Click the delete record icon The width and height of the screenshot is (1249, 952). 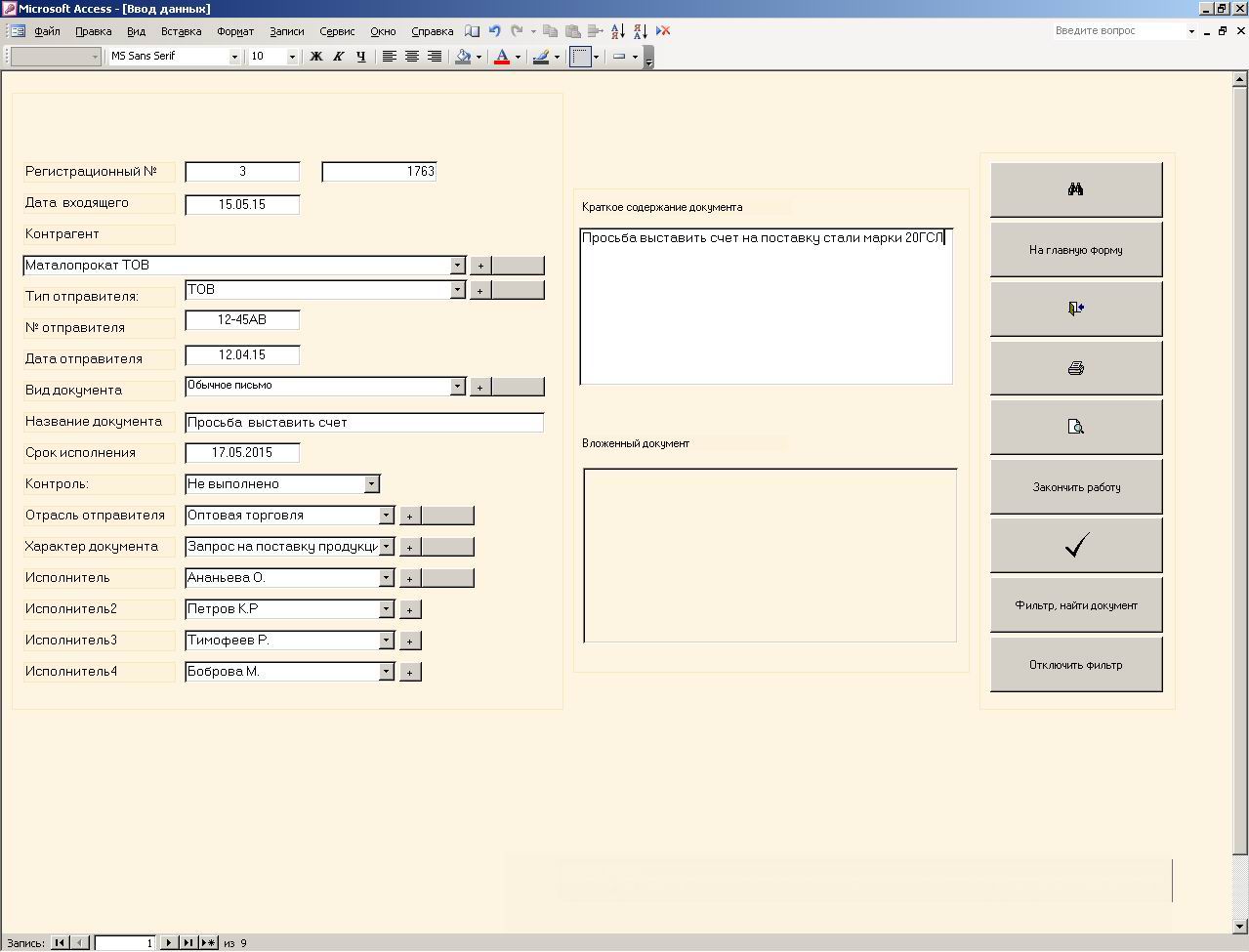coord(663,31)
